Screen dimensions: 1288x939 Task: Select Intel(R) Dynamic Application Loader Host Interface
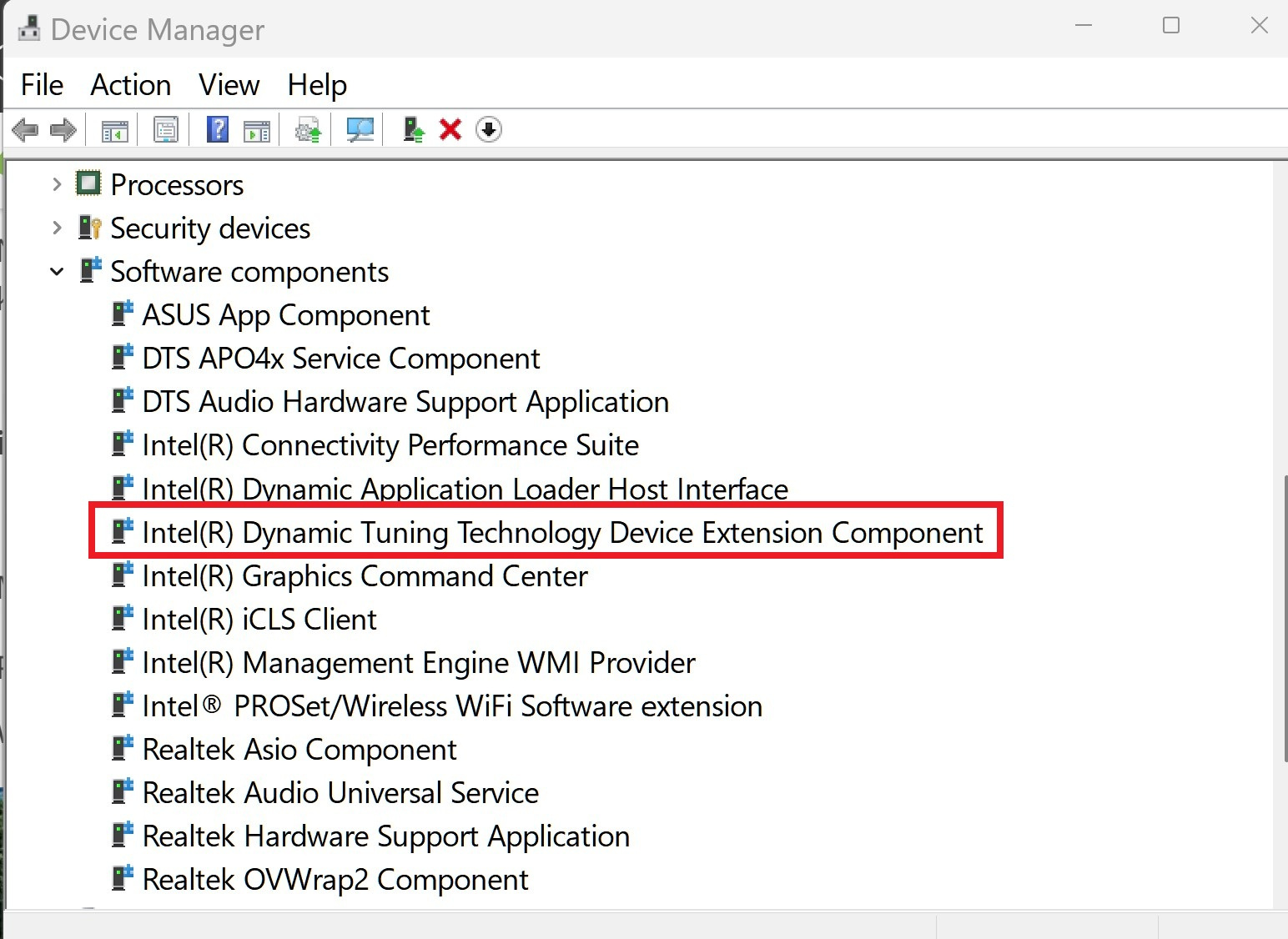point(465,489)
